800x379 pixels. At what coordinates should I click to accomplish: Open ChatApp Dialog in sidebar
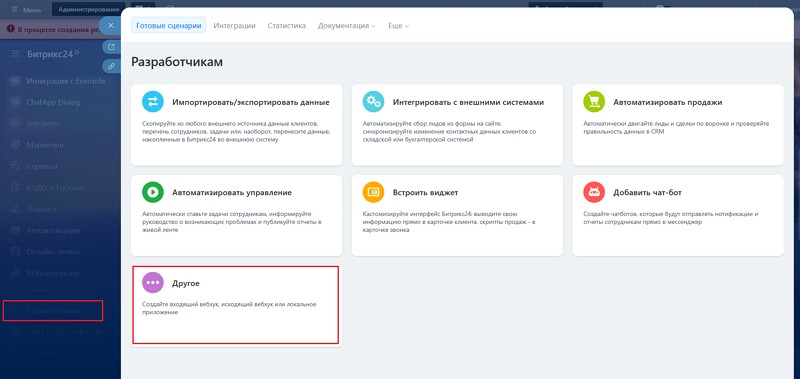pyautogui.click(x=53, y=103)
